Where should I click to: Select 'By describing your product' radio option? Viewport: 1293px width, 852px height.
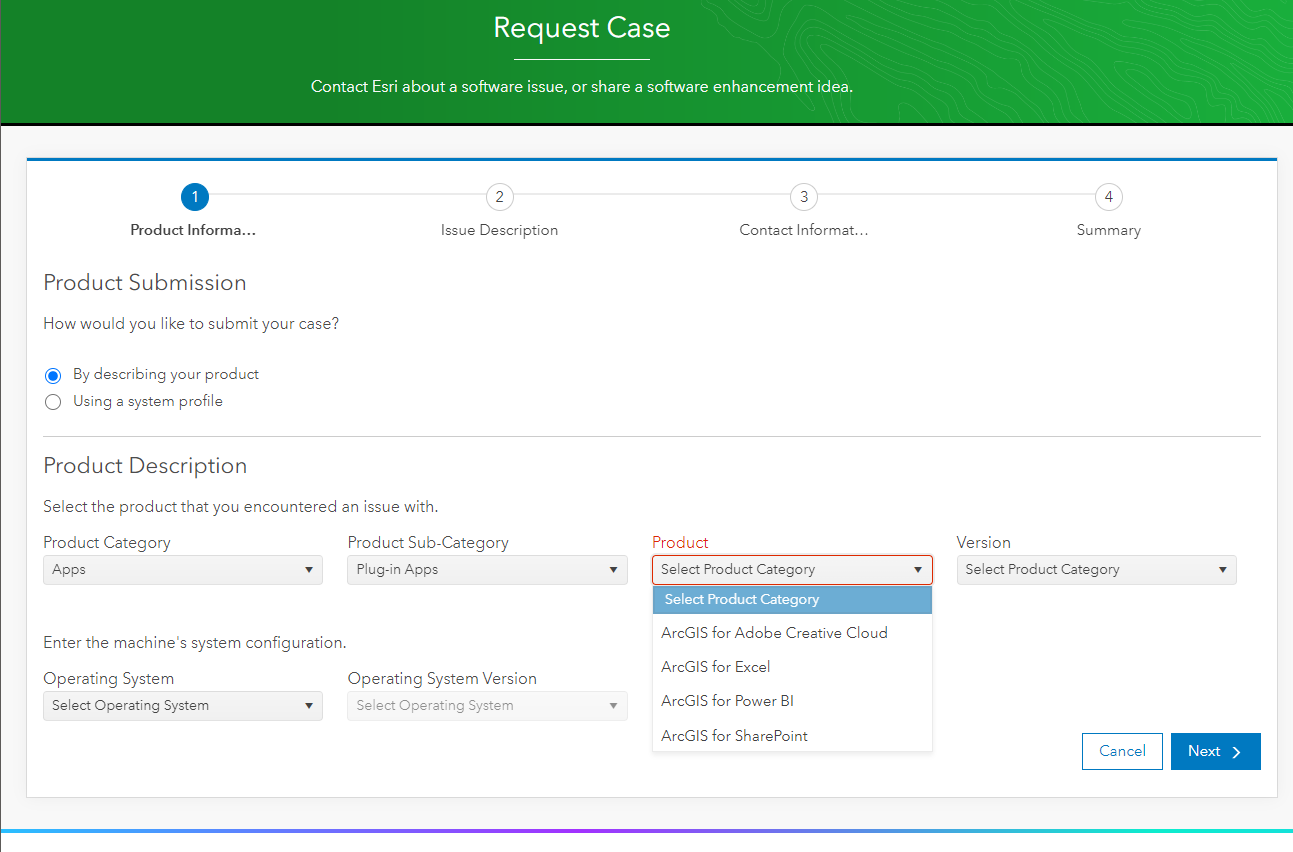(x=54, y=376)
